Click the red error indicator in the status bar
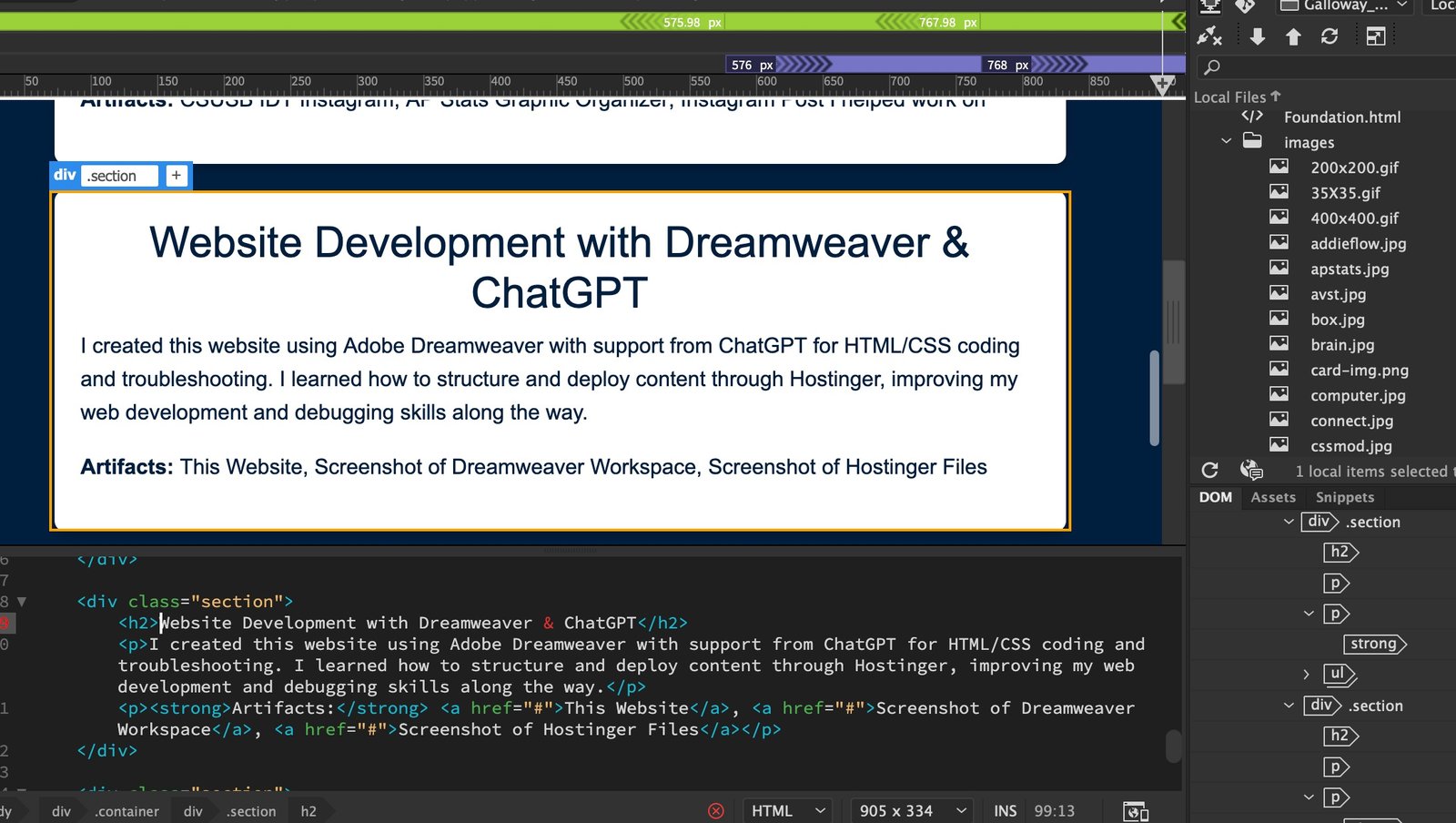The width and height of the screenshot is (1456, 823). (x=717, y=810)
